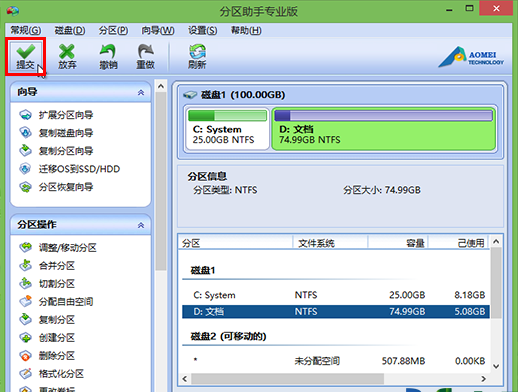The image size is (518, 392).
Task: Click the 磁盘2 (可移动的) group header
Action: click(228, 336)
